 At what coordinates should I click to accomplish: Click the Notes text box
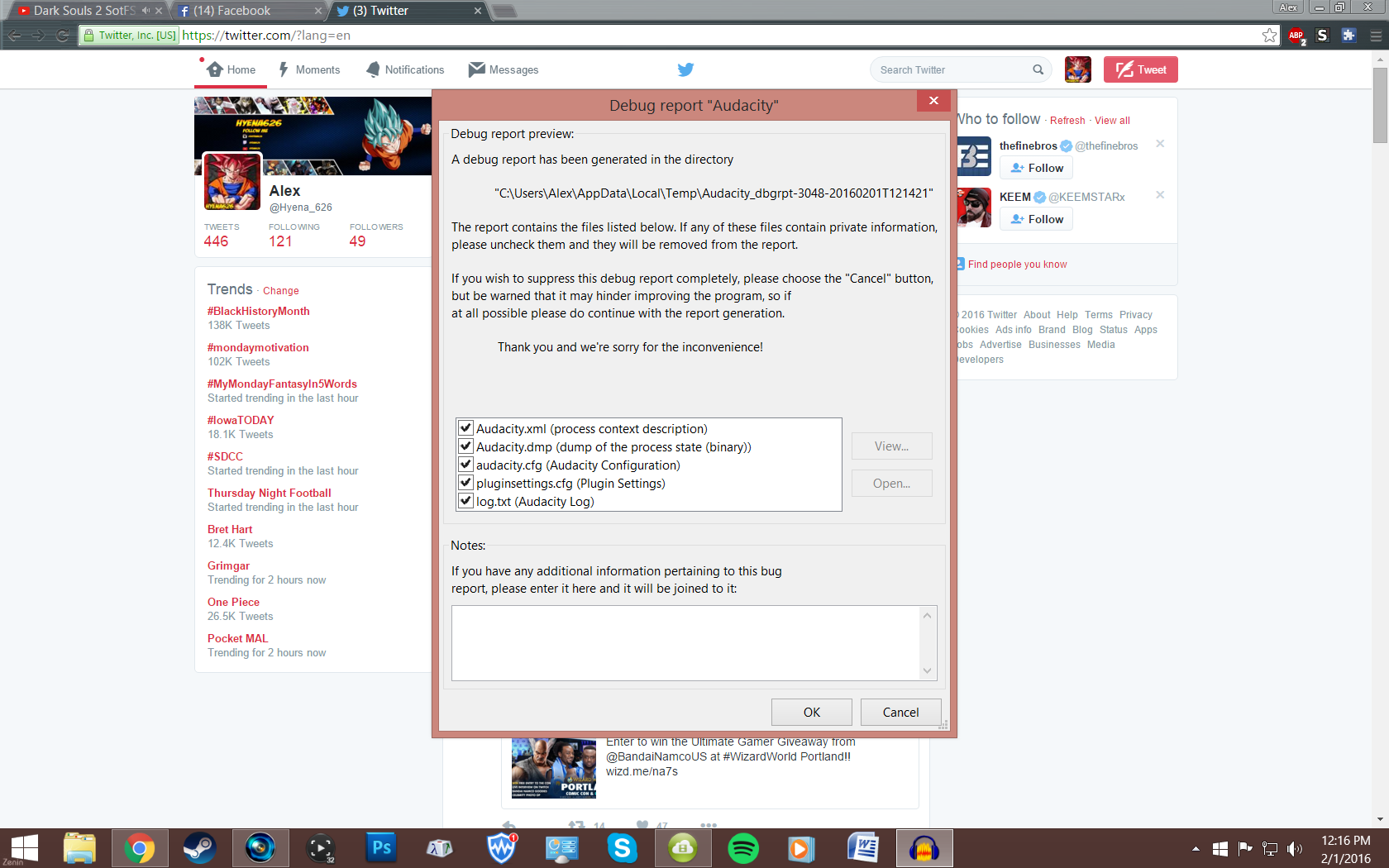tap(686, 642)
